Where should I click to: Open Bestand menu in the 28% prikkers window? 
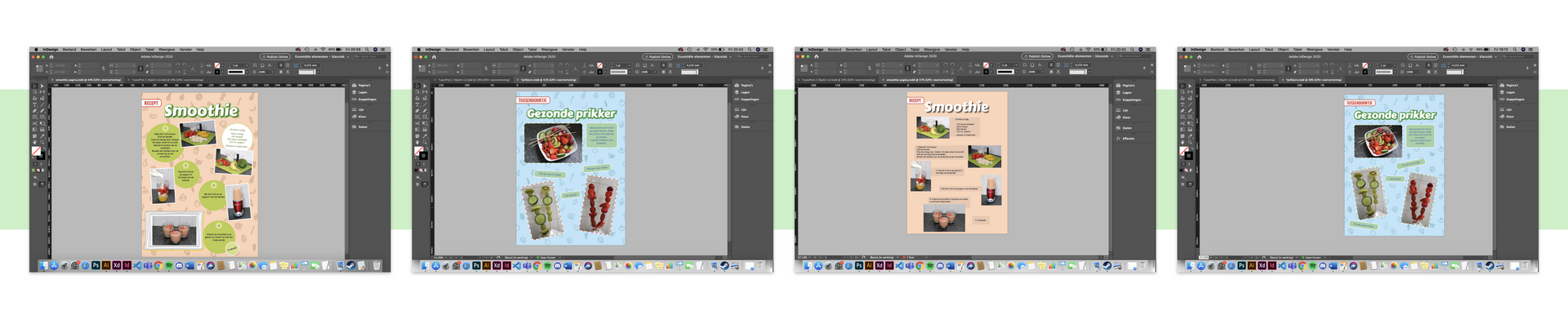[1217, 49]
